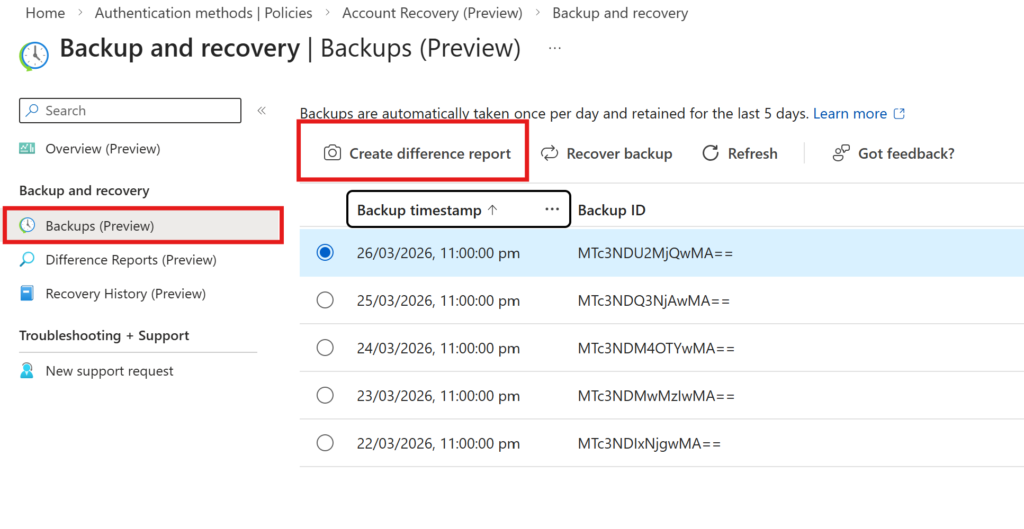This screenshot has width=1024, height=529.
Task: Select the 24/03/2026 backup radio button
Action: coord(324,348)
